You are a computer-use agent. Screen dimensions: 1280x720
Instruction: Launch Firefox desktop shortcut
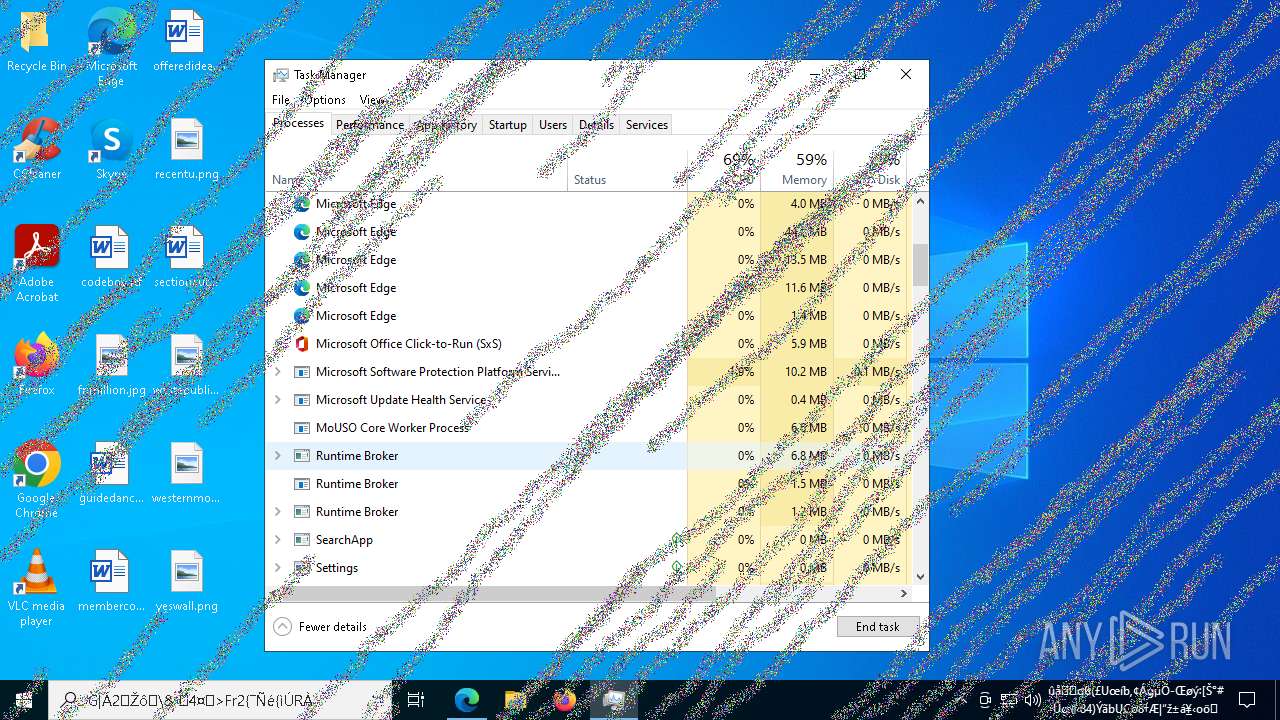tap(37, 365)
